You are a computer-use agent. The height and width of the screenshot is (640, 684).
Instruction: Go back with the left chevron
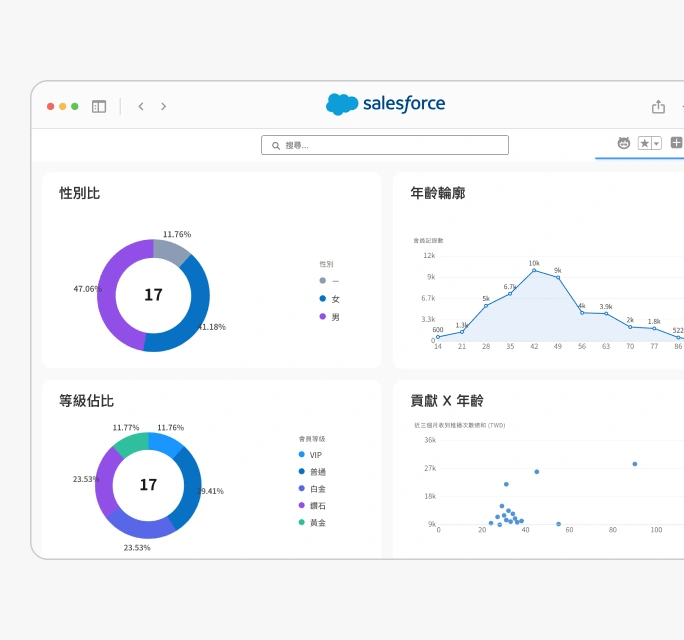click(x=141, y=106)
